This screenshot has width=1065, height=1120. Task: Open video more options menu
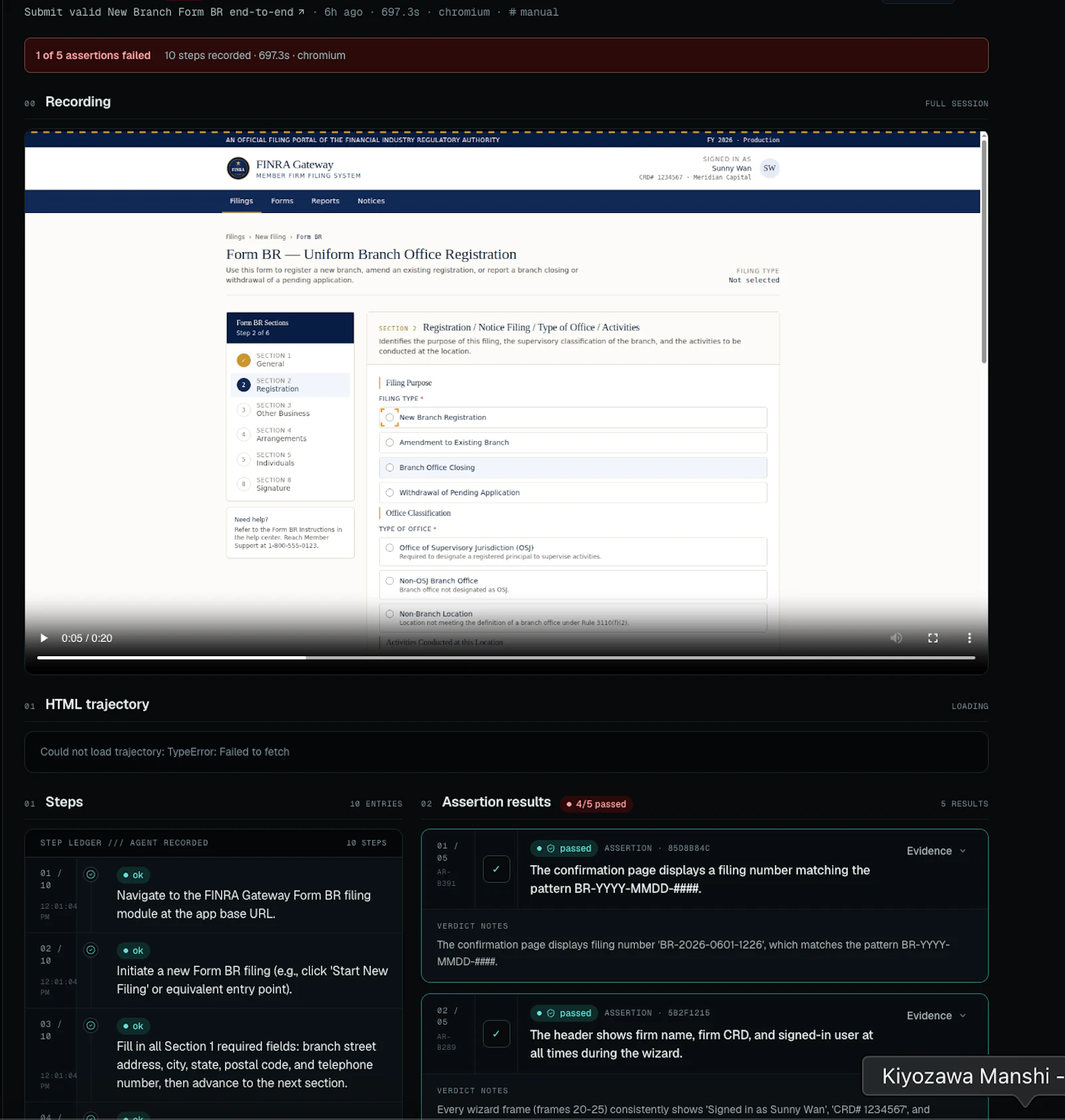[969, 638]
